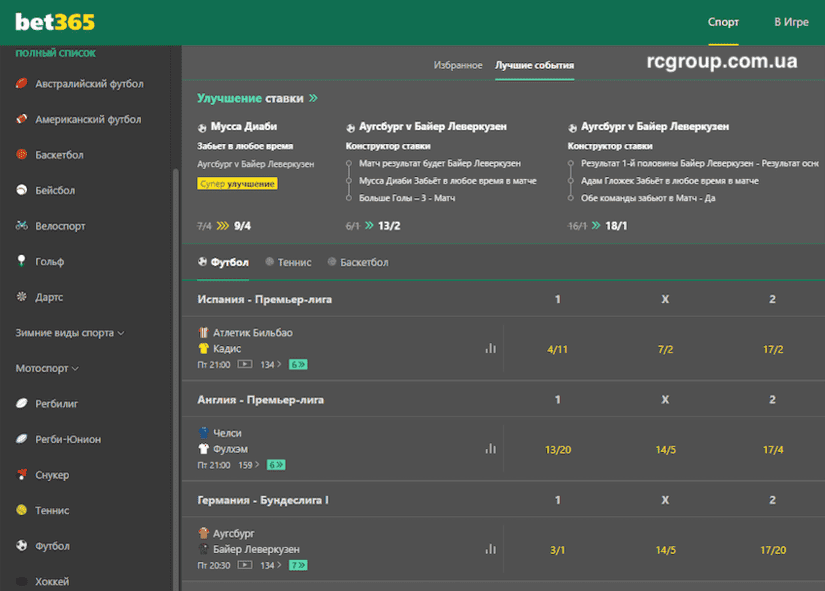Expand Зимние виды спорта menu
The width and height of the screenshot is (825, 591).
coord(70,333)
